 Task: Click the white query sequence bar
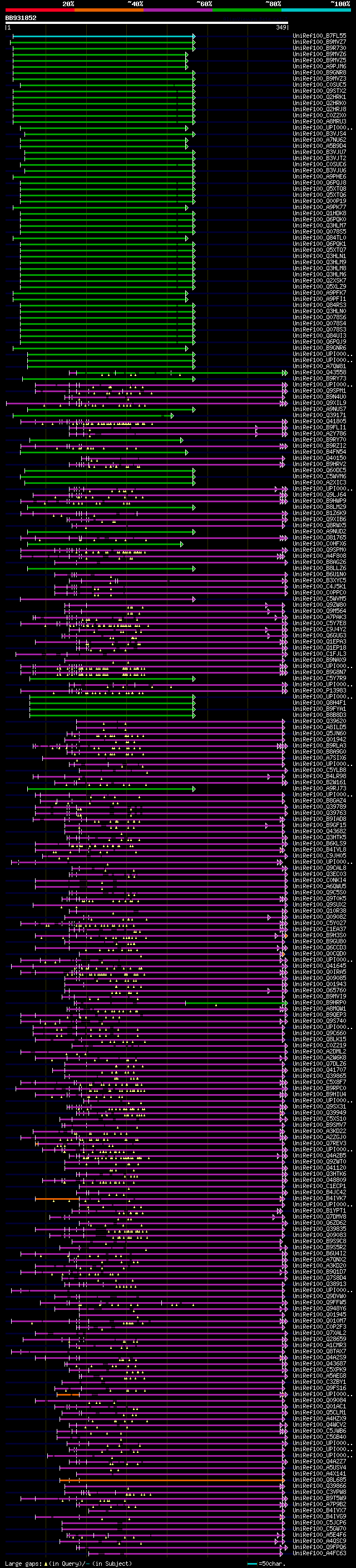pos(147,23)
